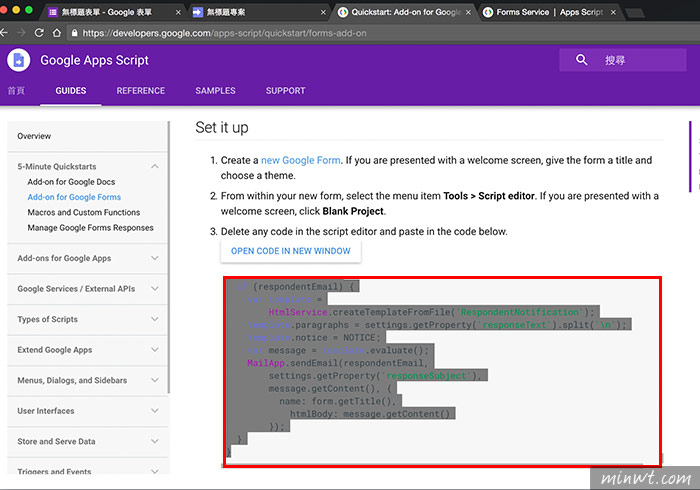
Task: Open the Overview sidebar item
Action: click(x=34, y=136)
